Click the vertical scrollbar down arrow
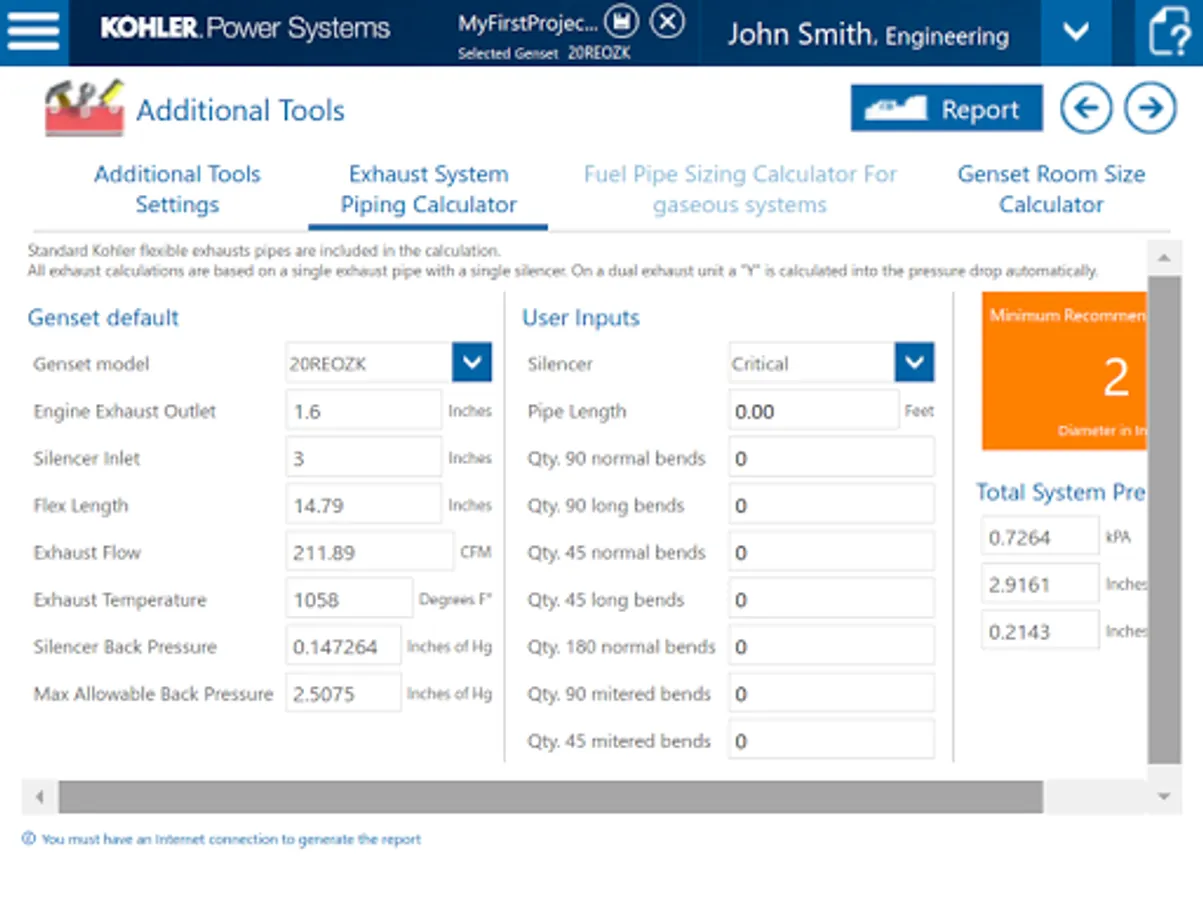The image size is (1203, 900). [1163, 797]
